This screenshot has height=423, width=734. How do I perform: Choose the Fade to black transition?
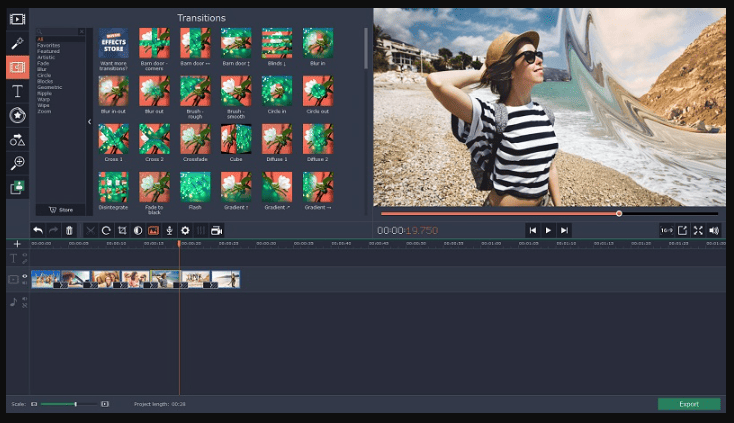(x=154, y=187)
